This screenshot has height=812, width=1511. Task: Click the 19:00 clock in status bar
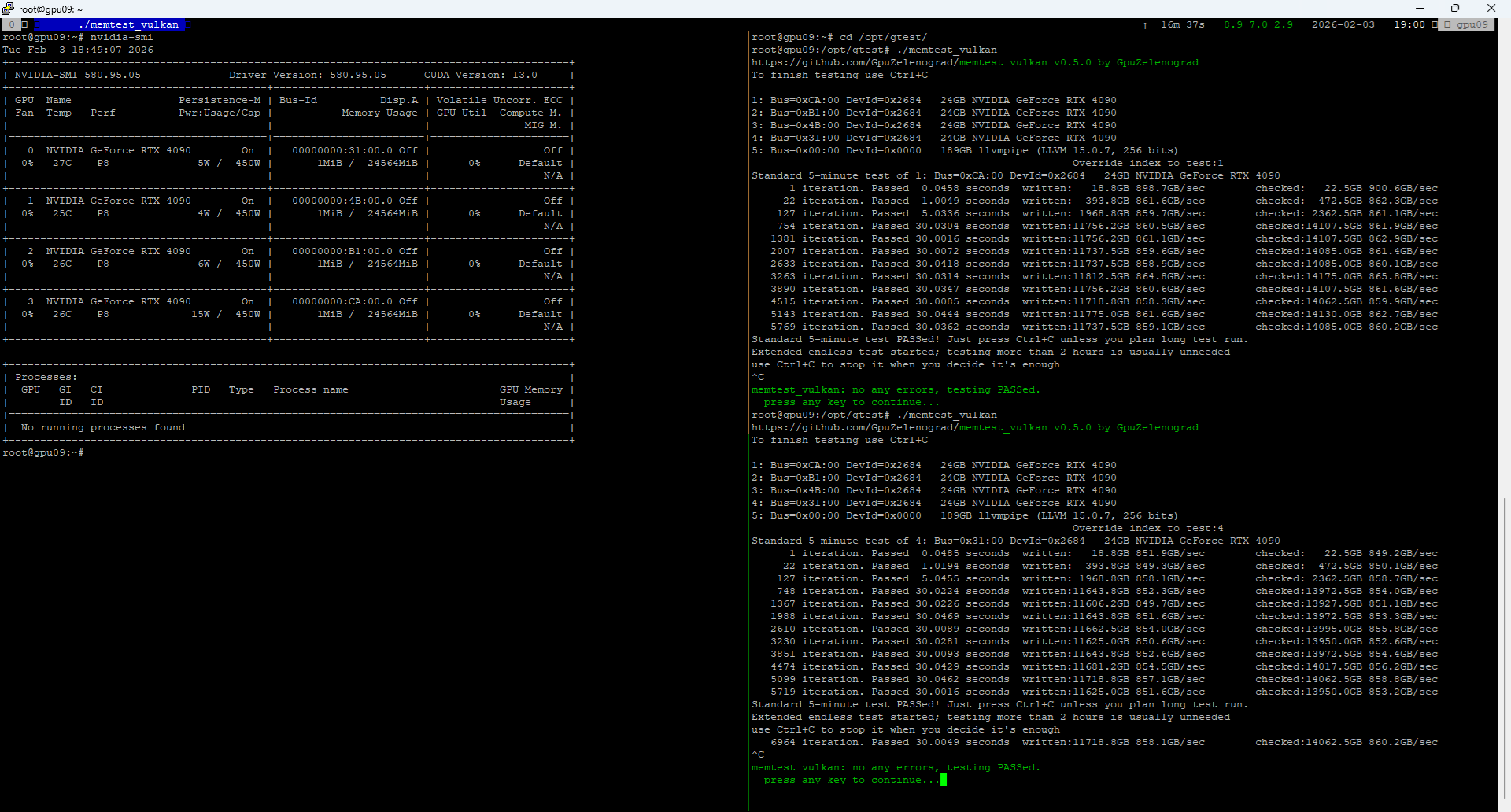point(1409,24)
